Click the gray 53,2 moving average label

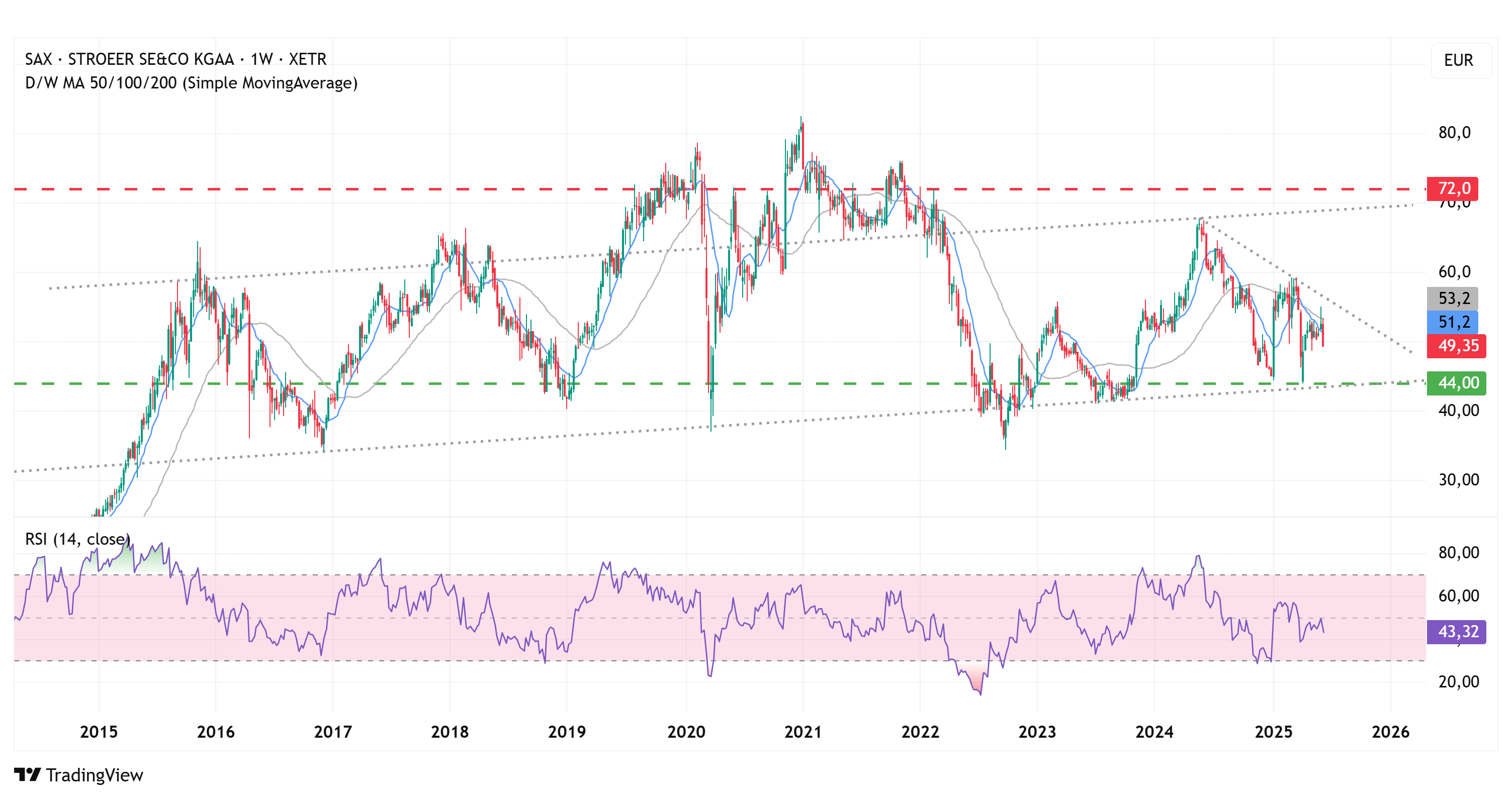click(x=1453, y=298)
